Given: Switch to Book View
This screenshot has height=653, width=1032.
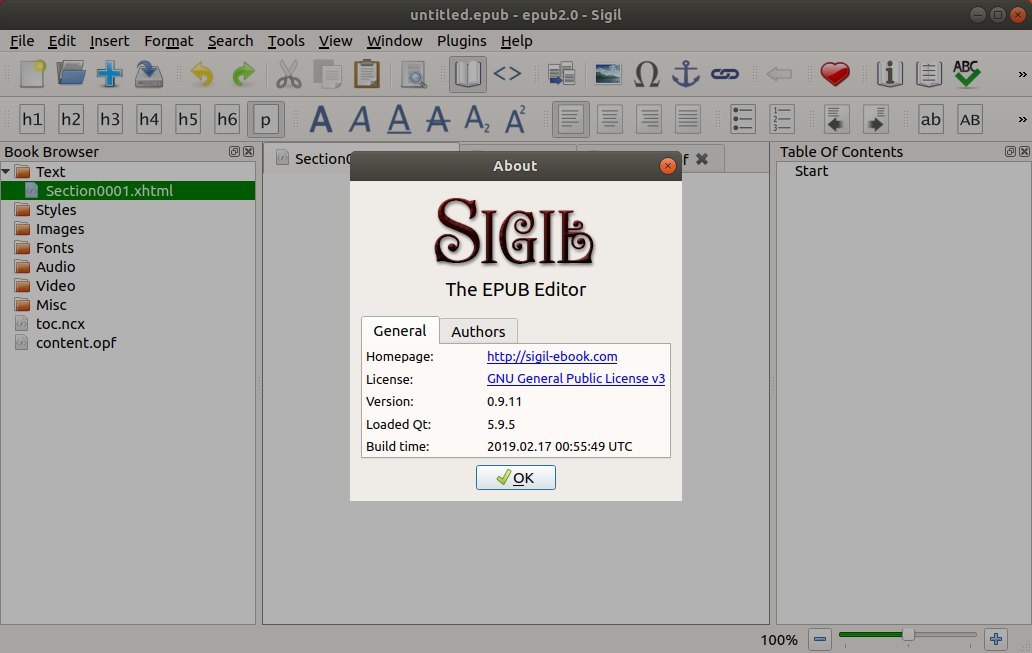Looking at the screenshot, I should pos(468,74).
